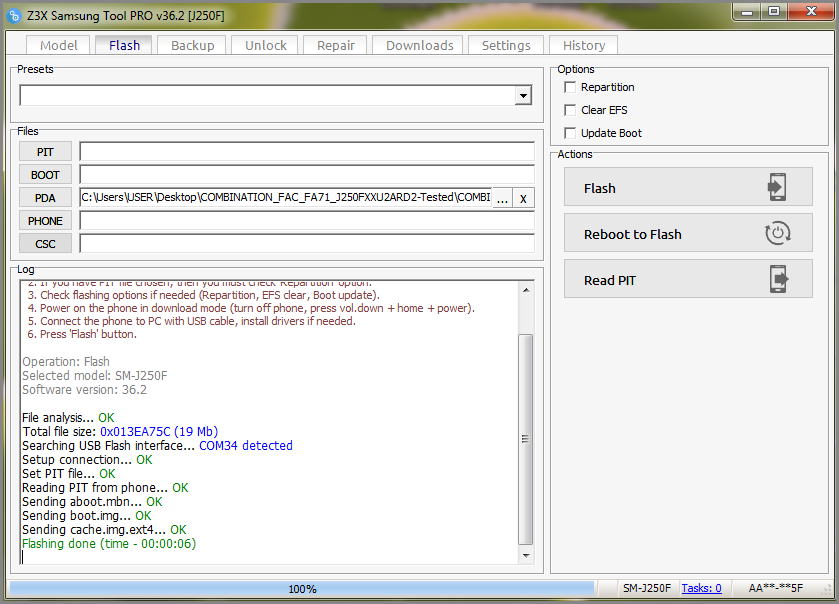Toggle the Clear EFS option
This screenshot has height=604, width=839.
click(570, 110)
